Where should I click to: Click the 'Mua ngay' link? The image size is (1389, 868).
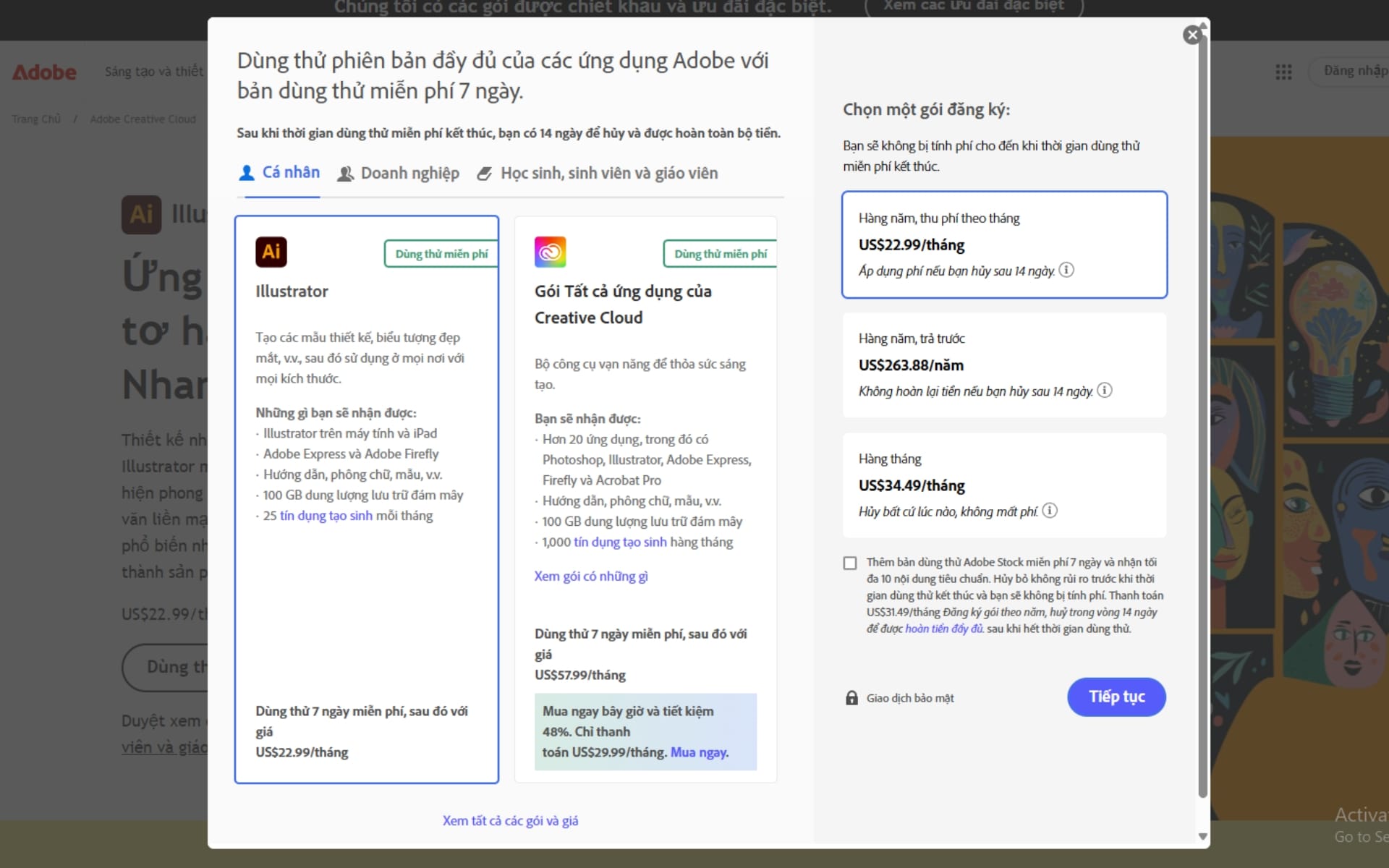[698, 752]
